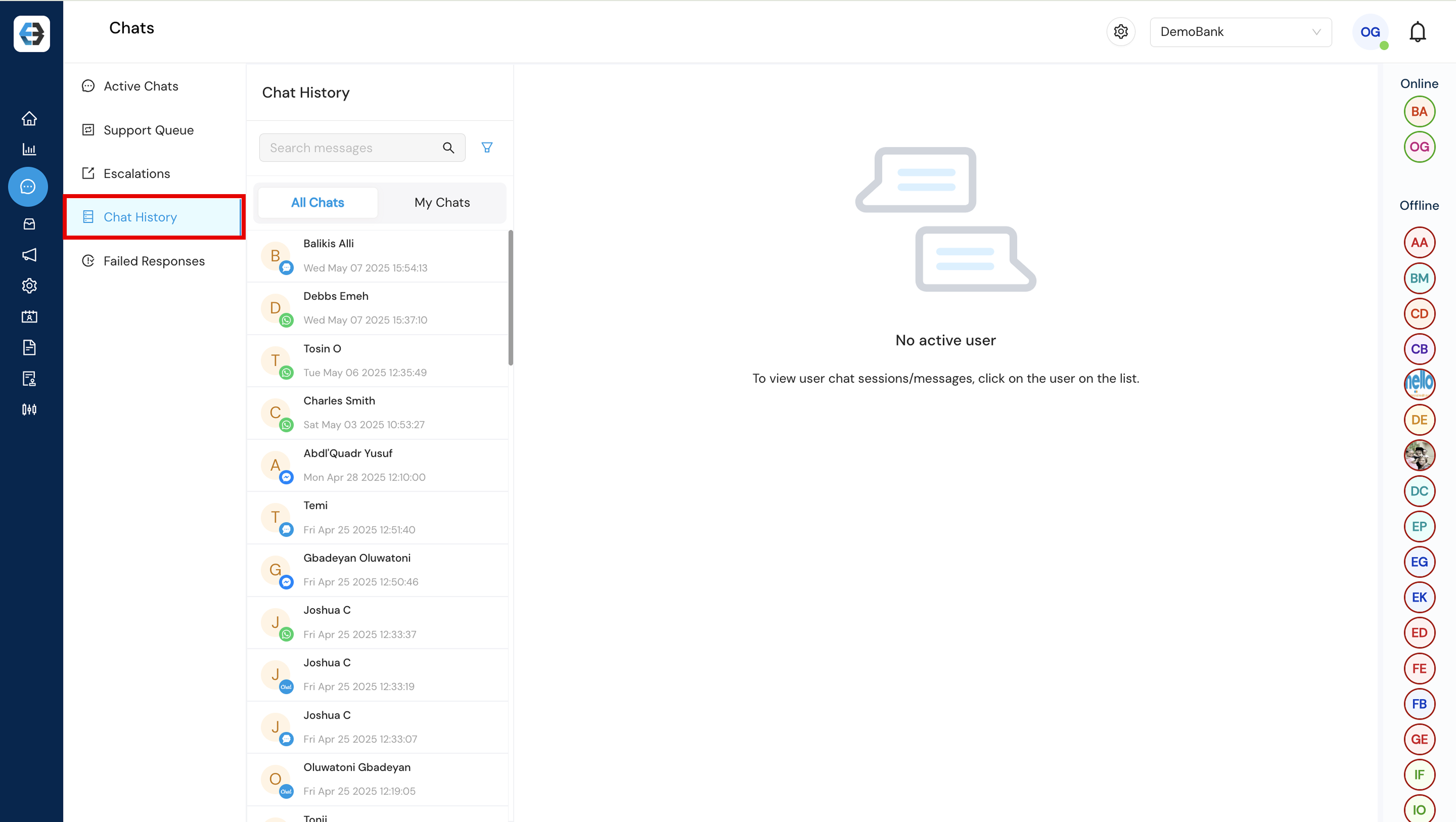Image resolution: width=1456 pixels, height=822 pixels.
Task: Select the CB offline agent avatar
Action: click(1419, 349)
